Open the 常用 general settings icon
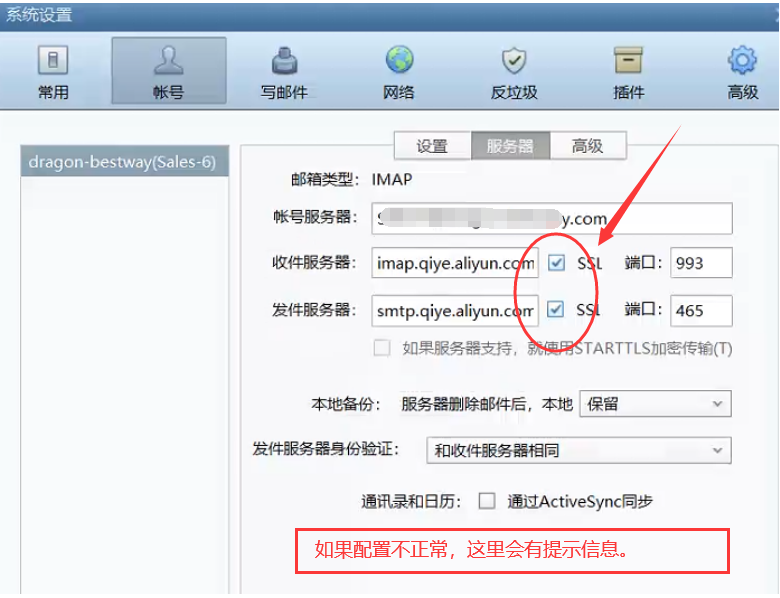780x598 pixels. (53, 62)
